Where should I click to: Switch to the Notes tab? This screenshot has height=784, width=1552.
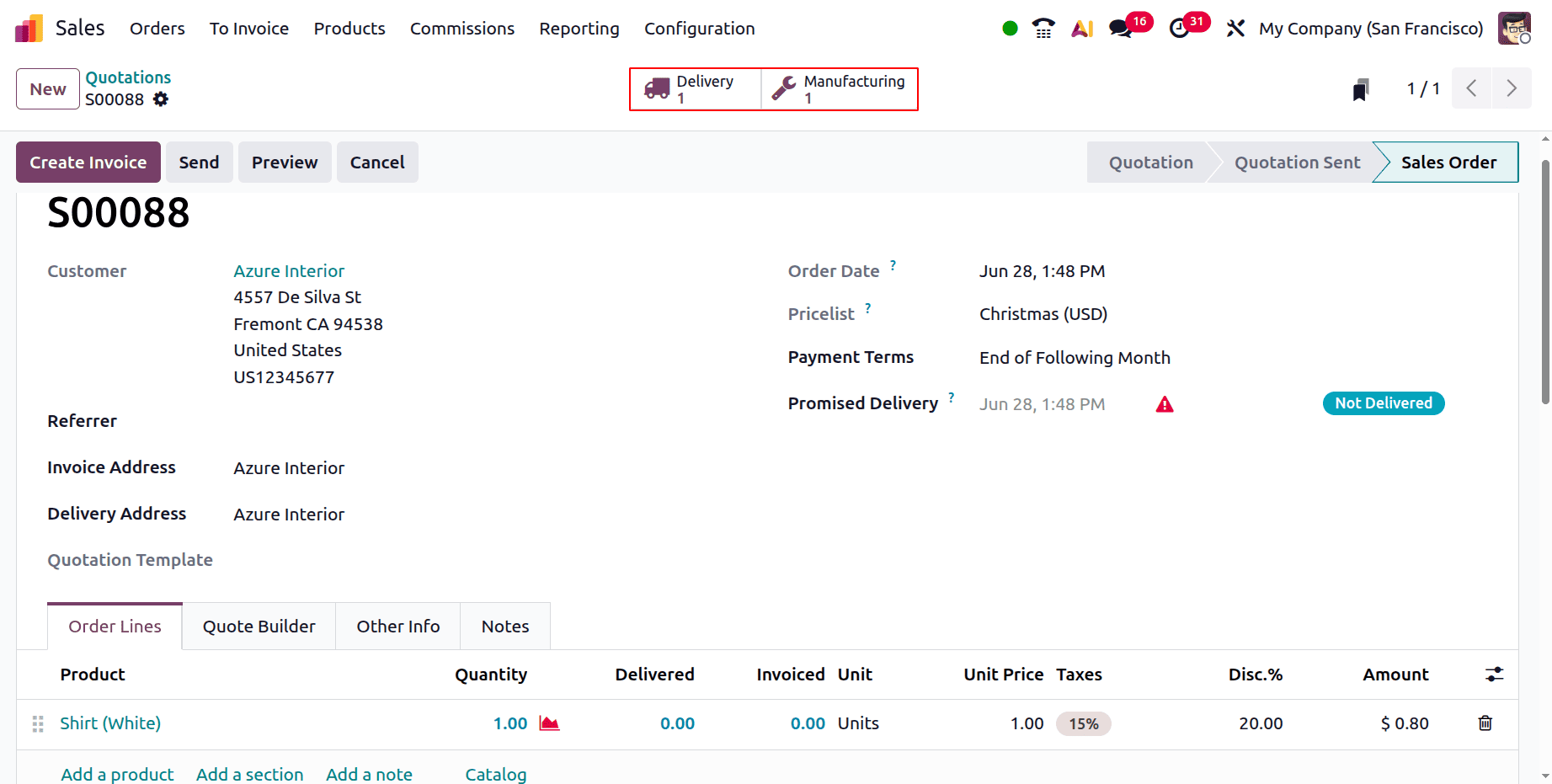click(505, 627)
